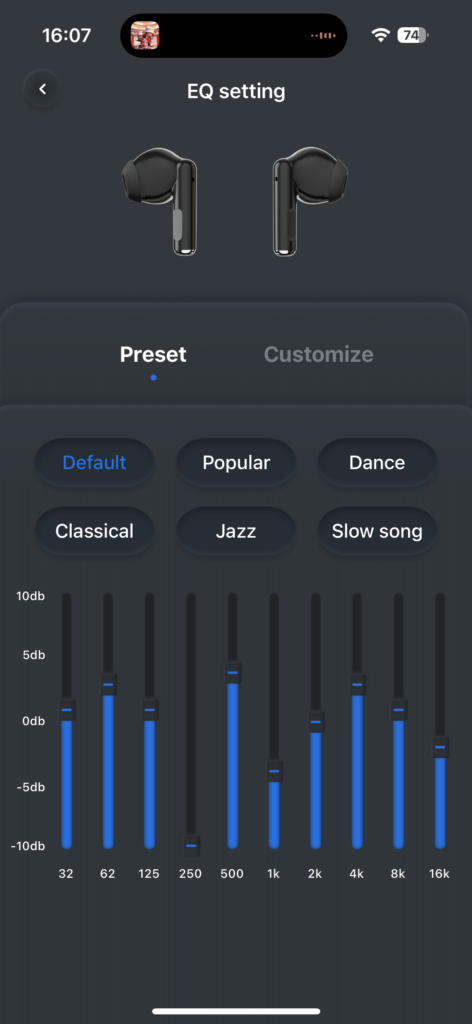Select the Preset tab
The width and height of the screenshot is (472, 1024).
click(153, 355)
